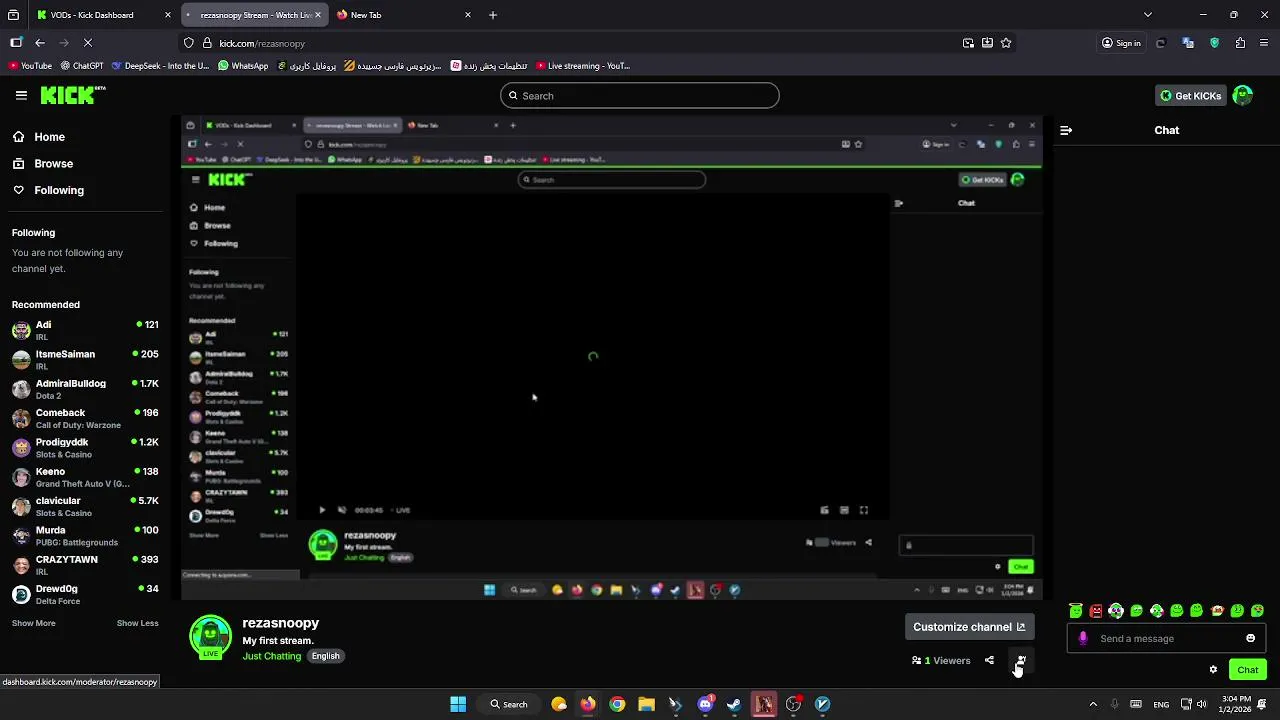
Task: Open Firefox extensions puzzle icon
Action: coord(1240,43)
